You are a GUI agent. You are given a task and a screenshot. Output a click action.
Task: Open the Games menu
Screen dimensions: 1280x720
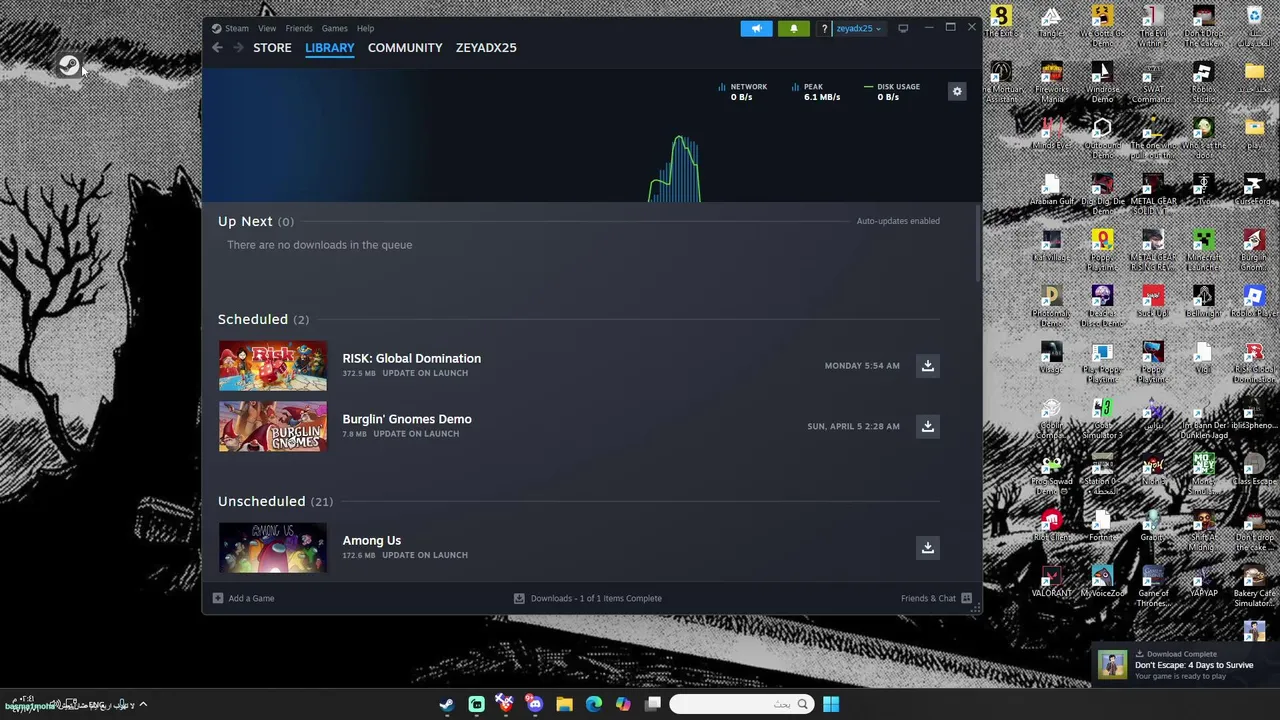[334, 28]
